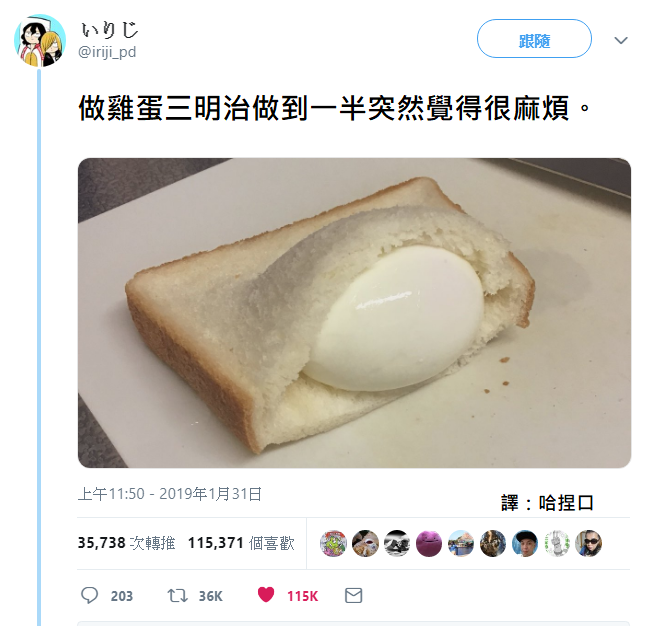The width and height of the screenshot is (660, 626).
Task: Click the reply speech bubble icon
Action: pyautogui.click(x=89, y=596)
